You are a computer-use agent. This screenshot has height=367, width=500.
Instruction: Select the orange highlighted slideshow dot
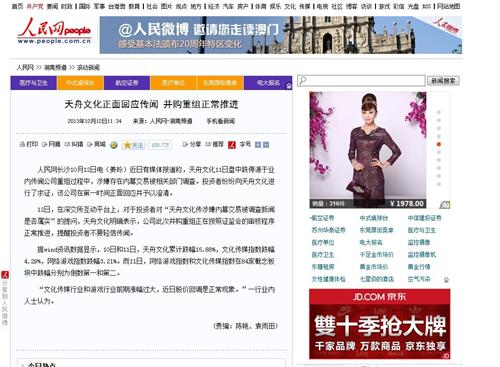click(x=439, y=144)
